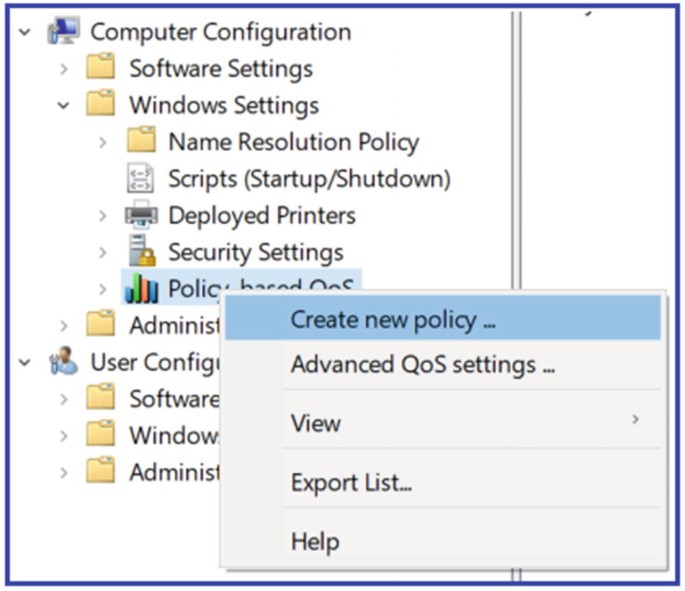Collapse the Windows Settings tree node

(63, 105)
